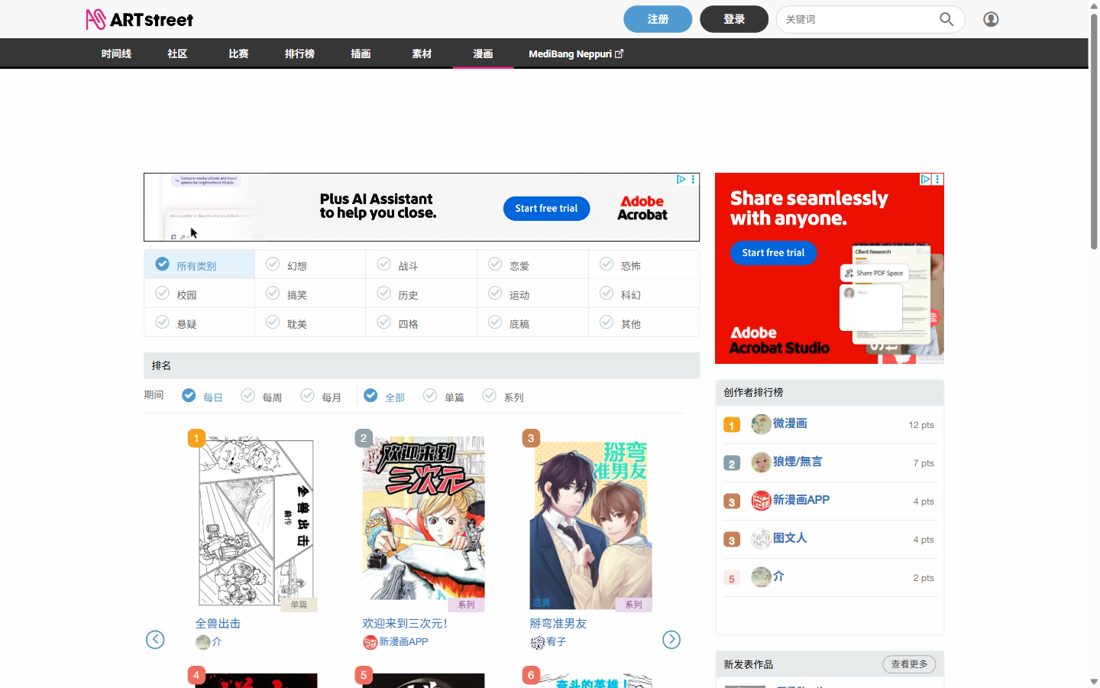Open 全兽出击 title link

pos(217,623)
